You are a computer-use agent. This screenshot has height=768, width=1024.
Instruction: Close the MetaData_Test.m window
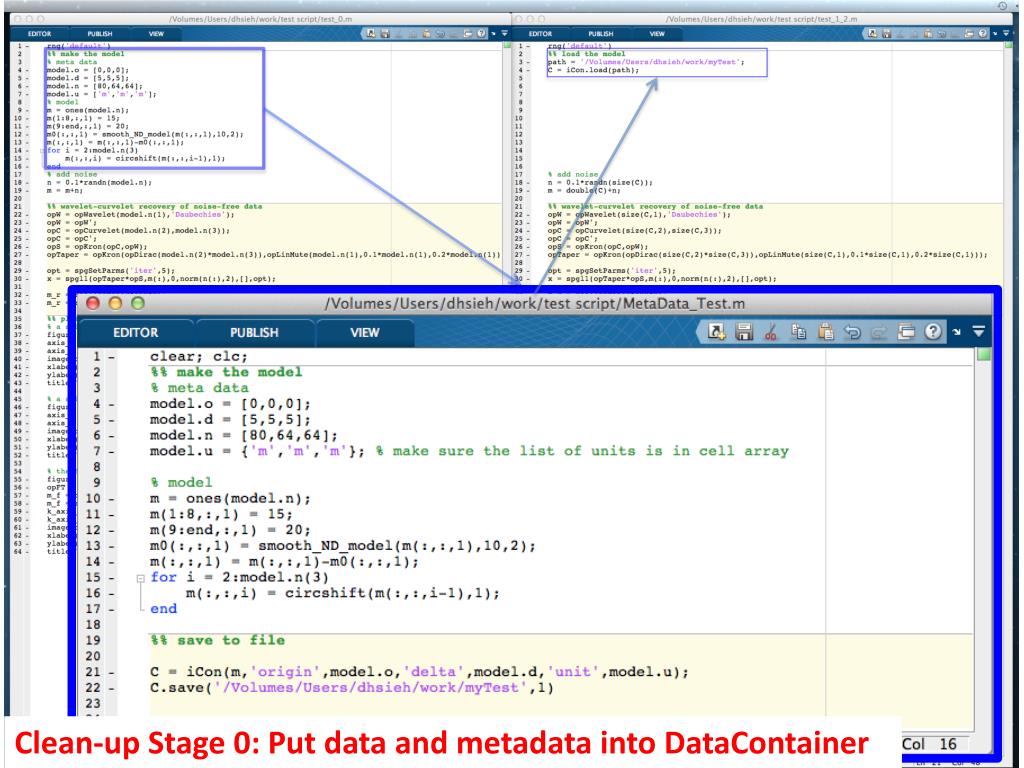coord(93,303)
